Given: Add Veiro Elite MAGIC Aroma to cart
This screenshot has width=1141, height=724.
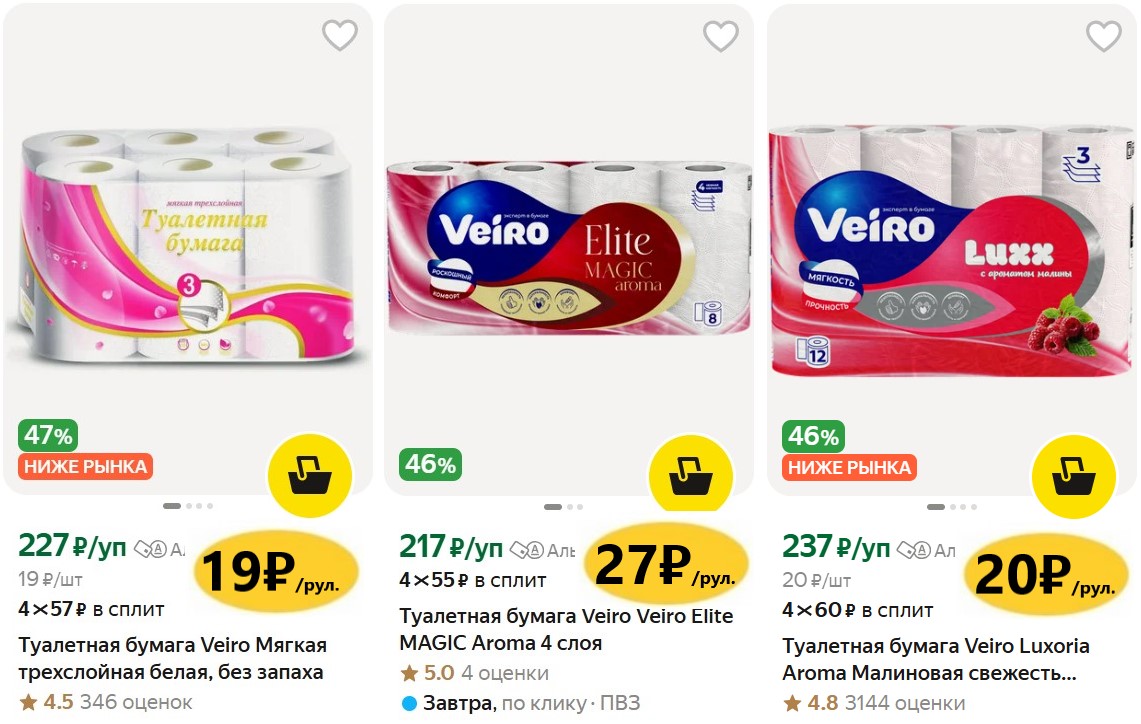Looking at the screenshot, I should point(691,476).
